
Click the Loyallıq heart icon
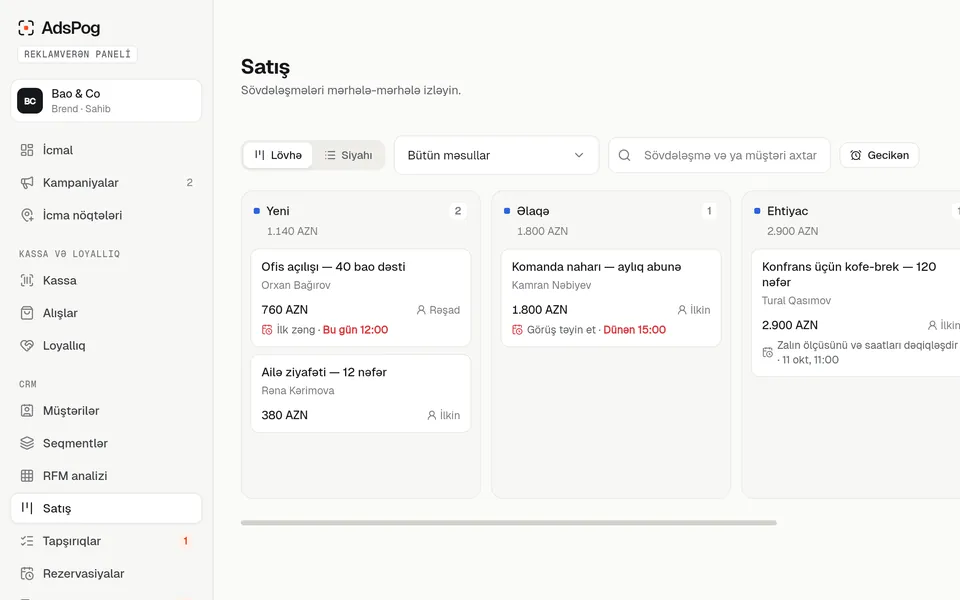coord(27,345)
